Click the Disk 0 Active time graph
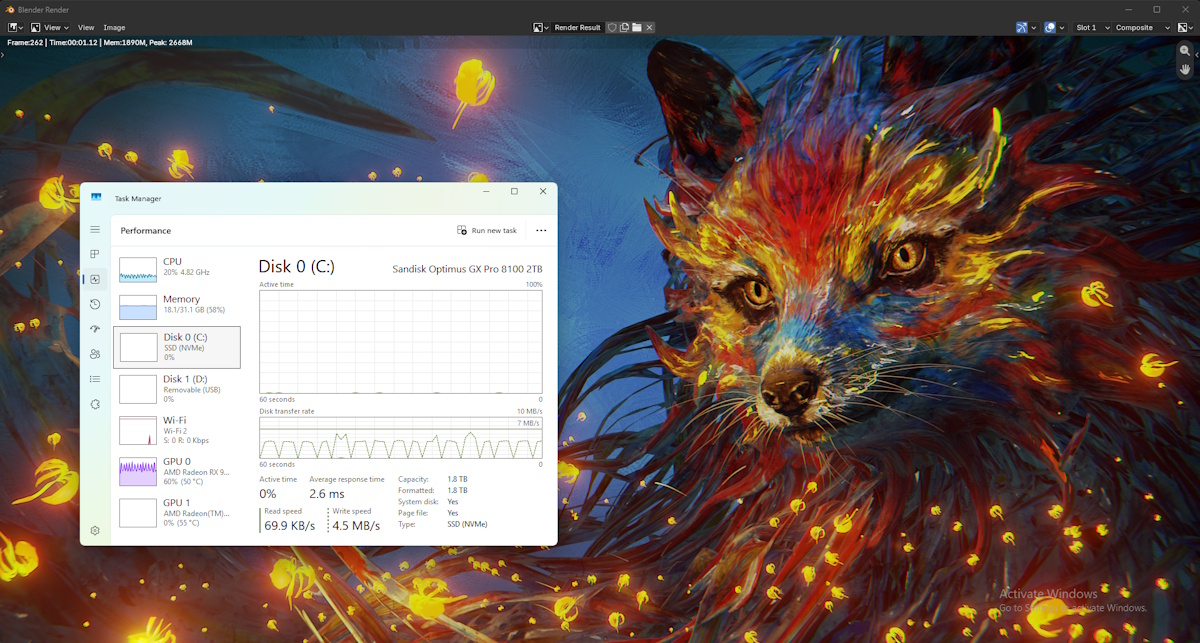This screenshot has height=643, width=1200. click(401, 341)
